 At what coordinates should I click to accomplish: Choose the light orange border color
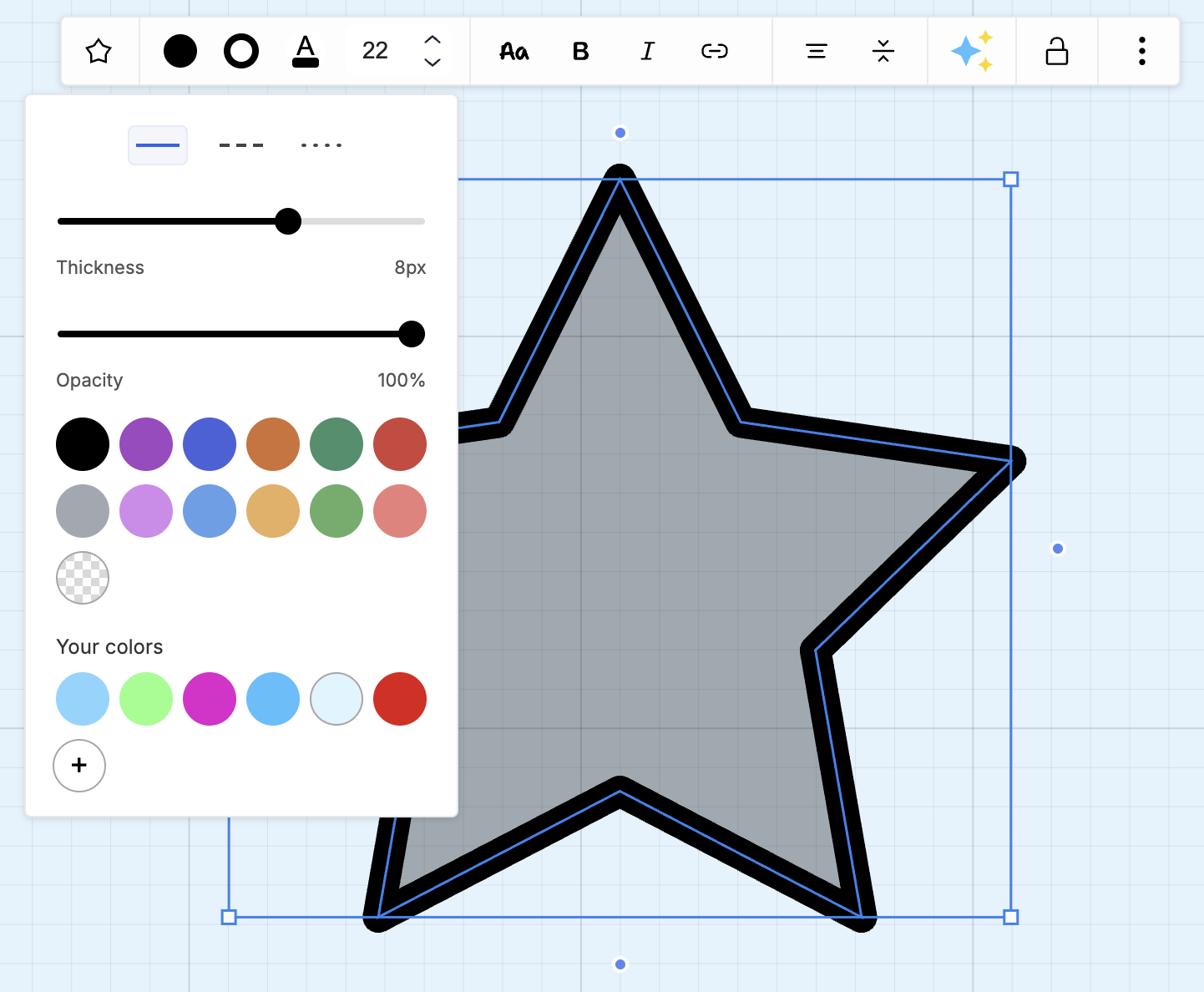[273, 511]
